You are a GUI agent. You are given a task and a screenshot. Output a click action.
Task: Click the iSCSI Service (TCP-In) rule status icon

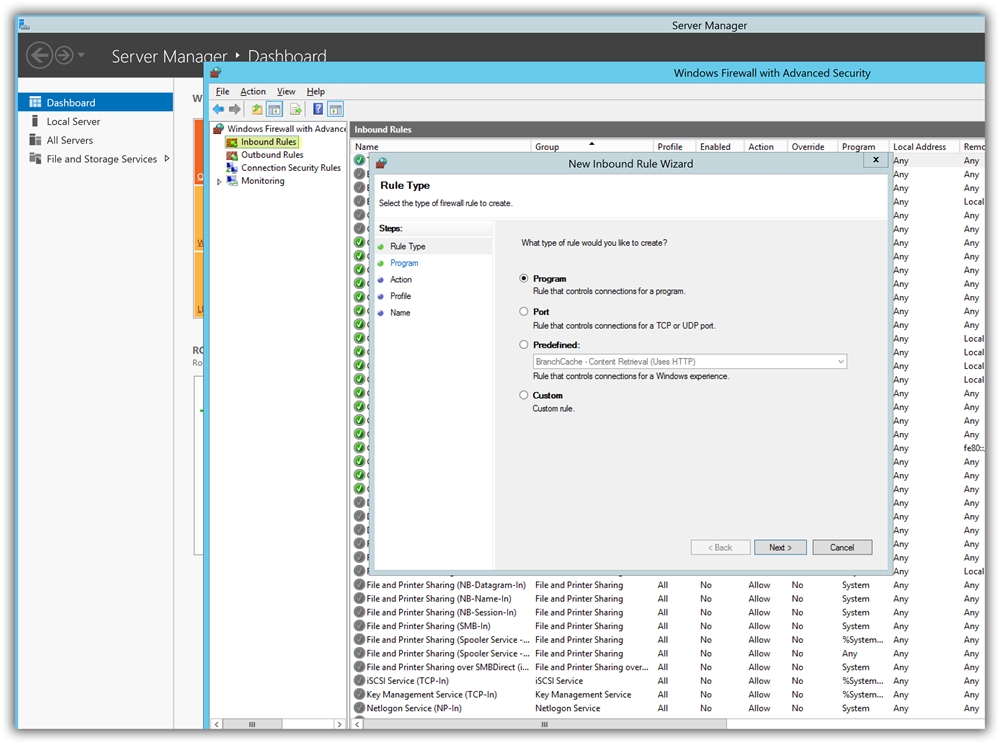pos(360,681)
